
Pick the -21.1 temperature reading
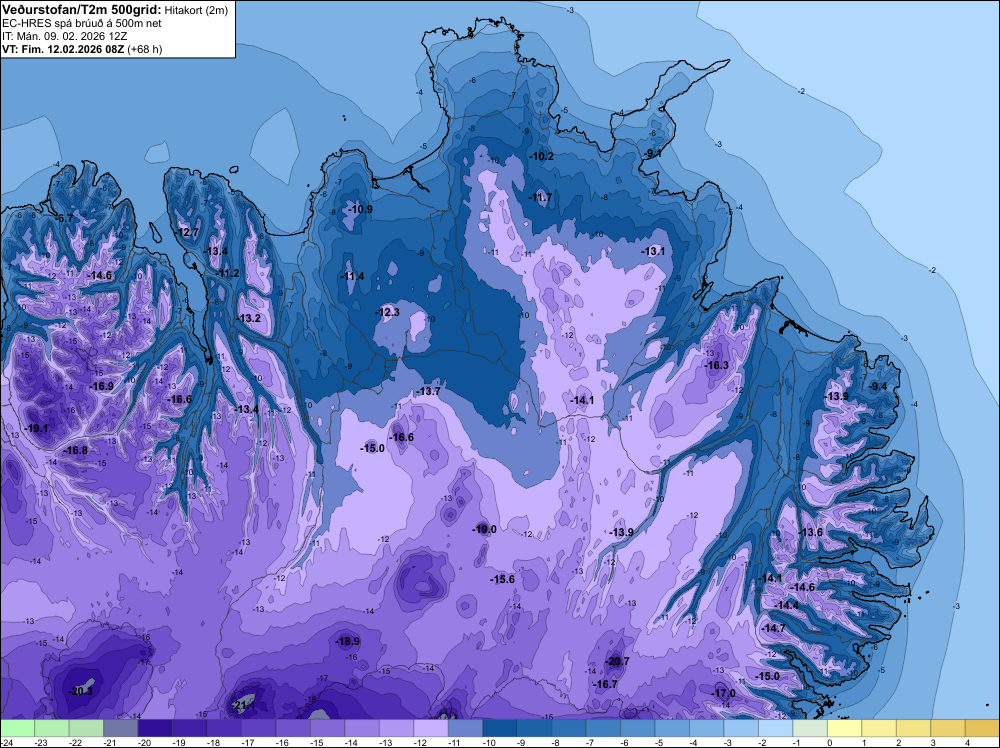pos(244,705)
